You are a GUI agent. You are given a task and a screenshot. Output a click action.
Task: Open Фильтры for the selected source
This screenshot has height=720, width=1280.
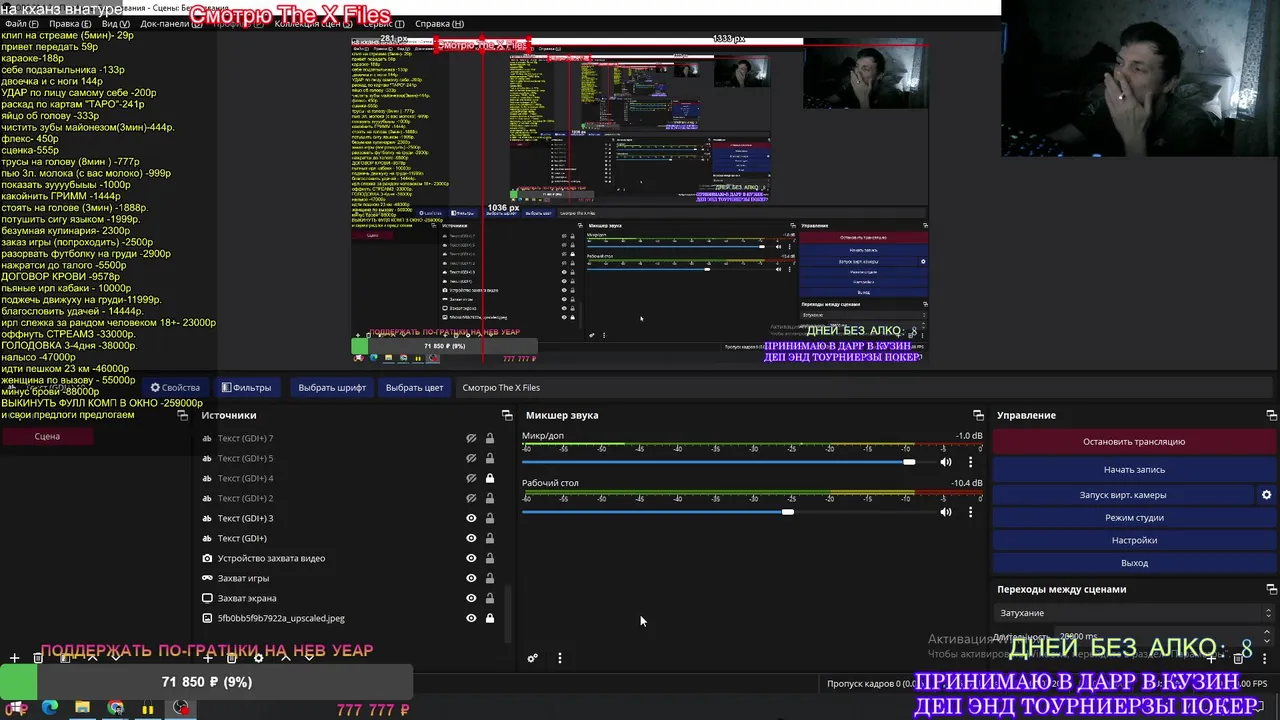pos(246,387)
